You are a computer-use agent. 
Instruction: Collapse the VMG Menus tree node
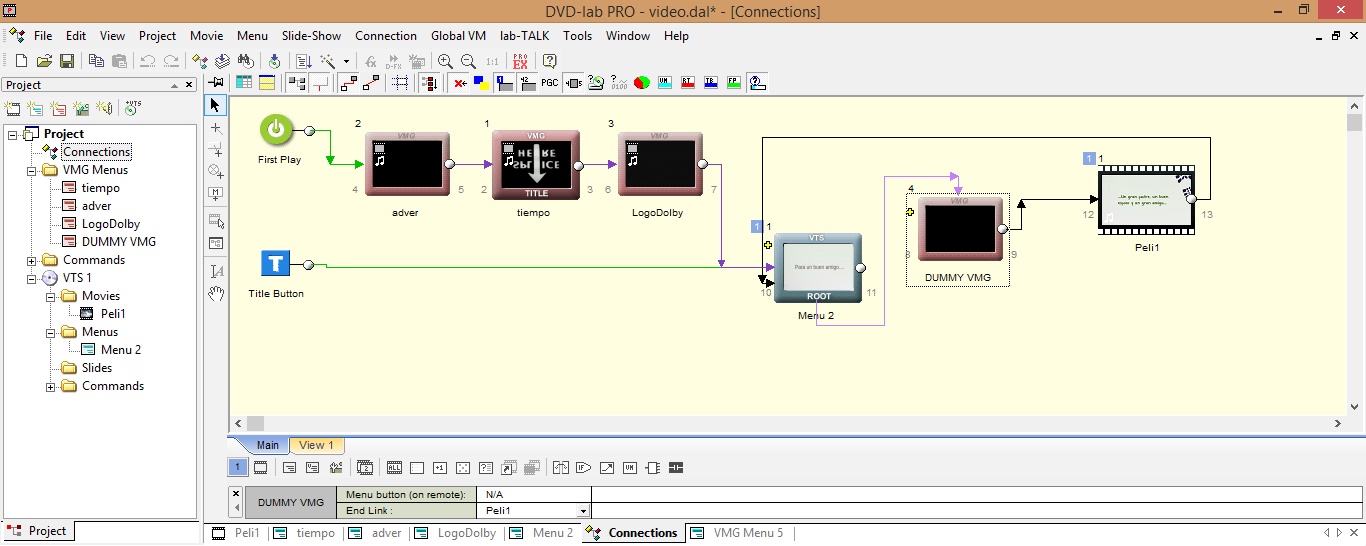(x=33, y=170)
